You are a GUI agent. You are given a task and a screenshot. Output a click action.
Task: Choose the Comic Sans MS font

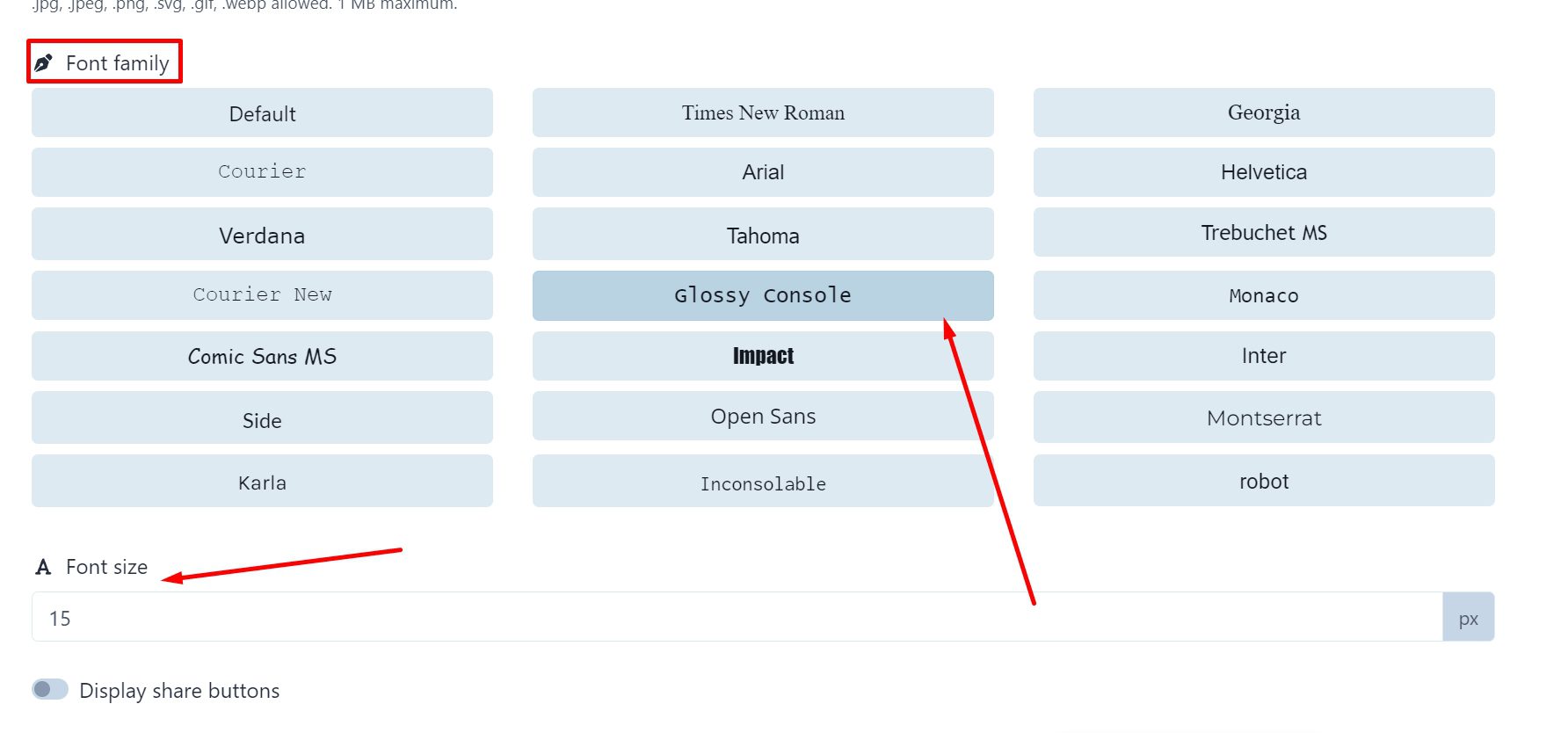pyautogui.click(x=262, y=356)
